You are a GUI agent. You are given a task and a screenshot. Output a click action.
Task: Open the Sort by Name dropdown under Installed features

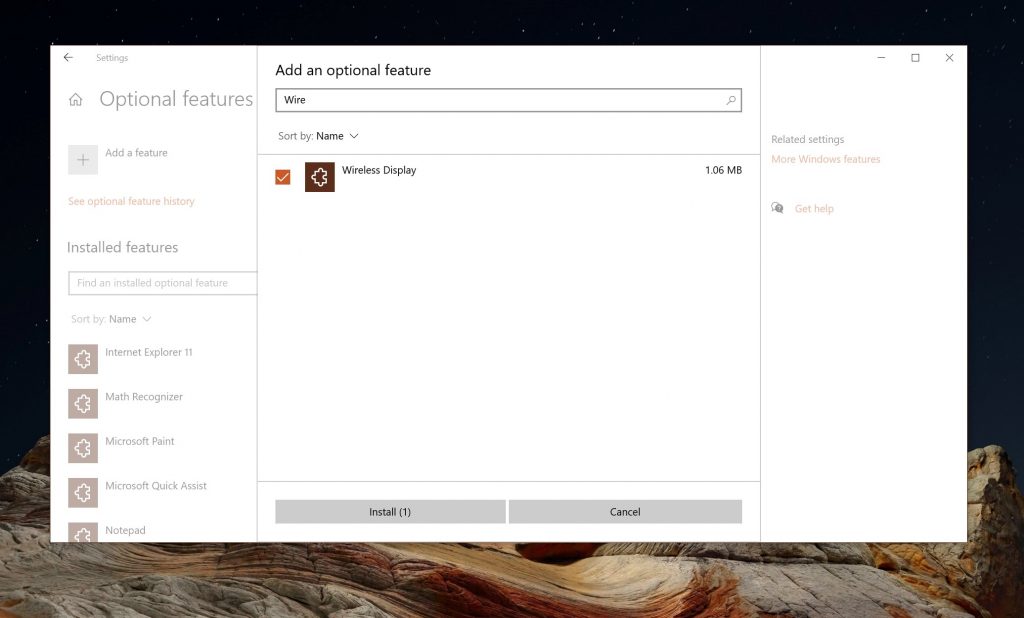point(111,319)
